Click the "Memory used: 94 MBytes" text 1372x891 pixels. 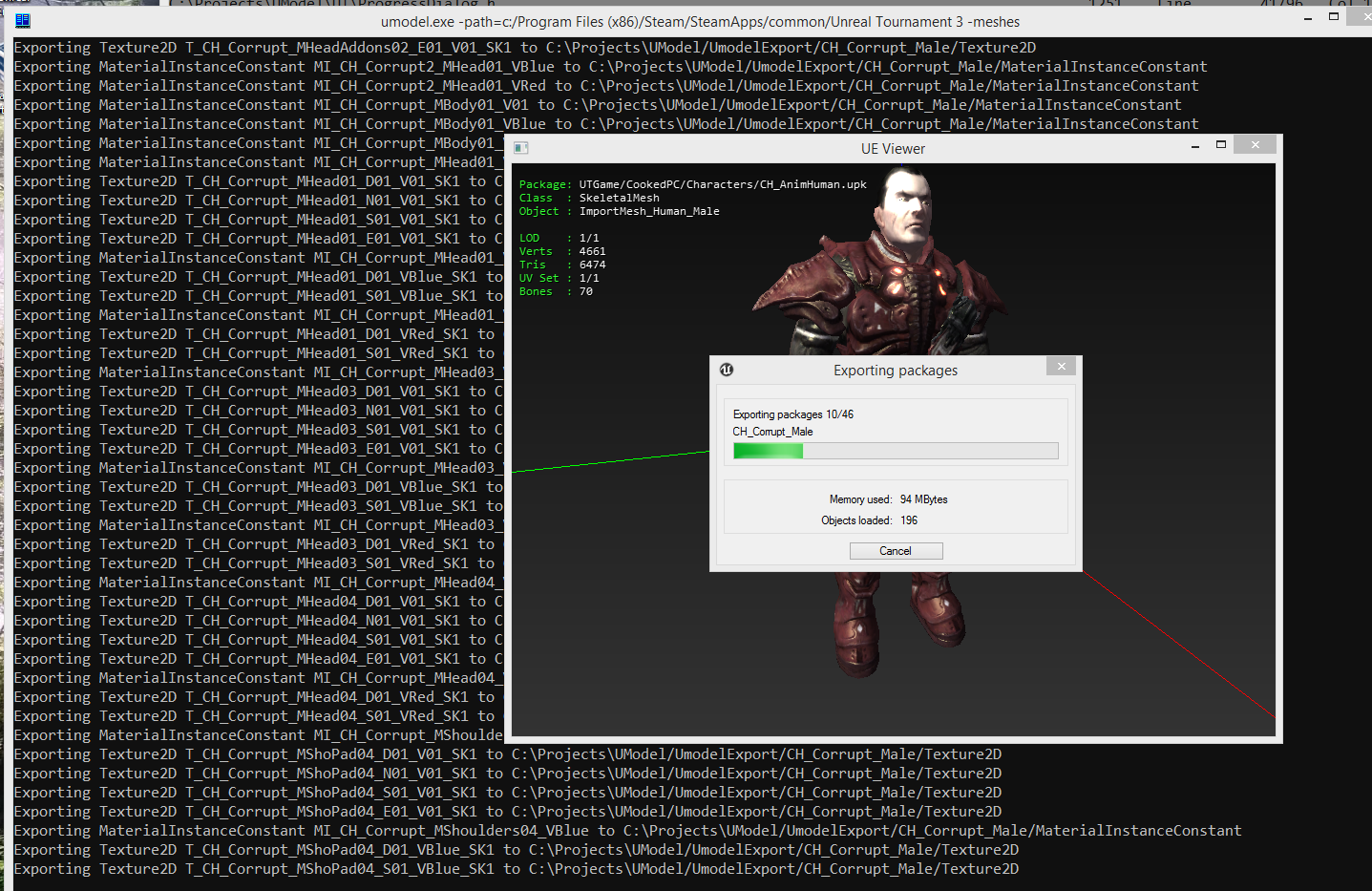click(x=888, y=499)
